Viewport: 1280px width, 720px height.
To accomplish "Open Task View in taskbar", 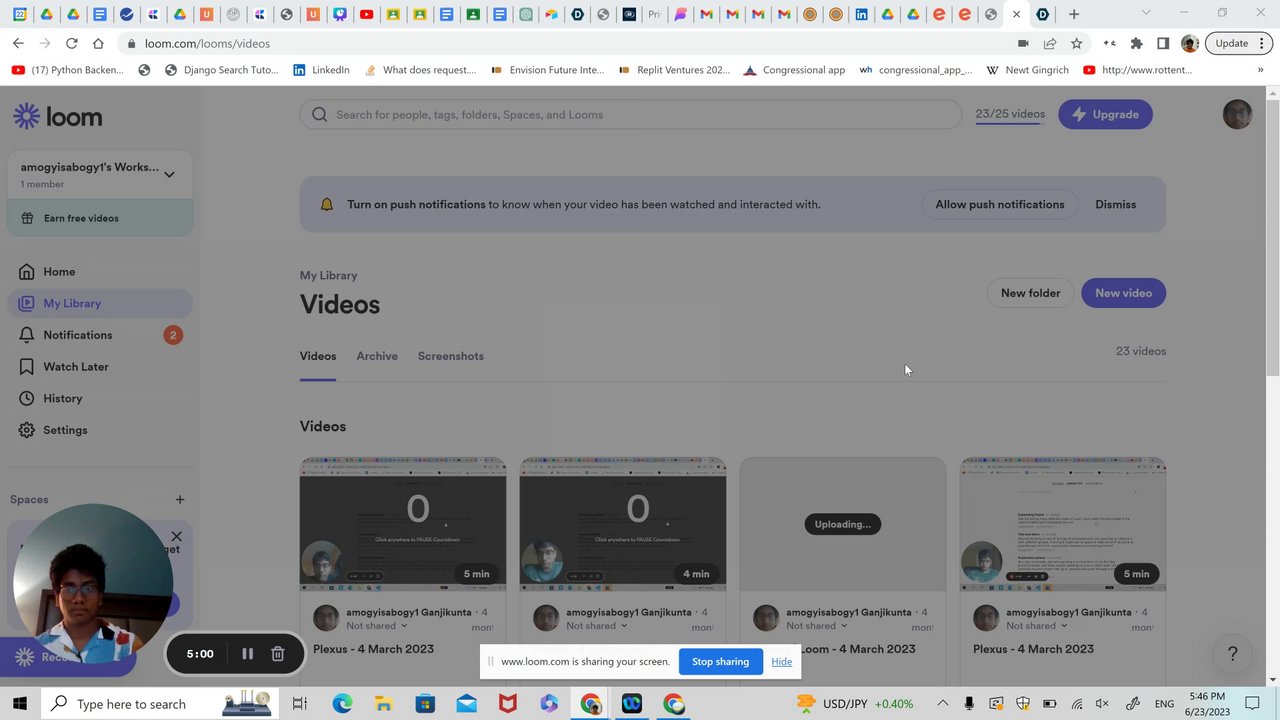I will point(299,704).
